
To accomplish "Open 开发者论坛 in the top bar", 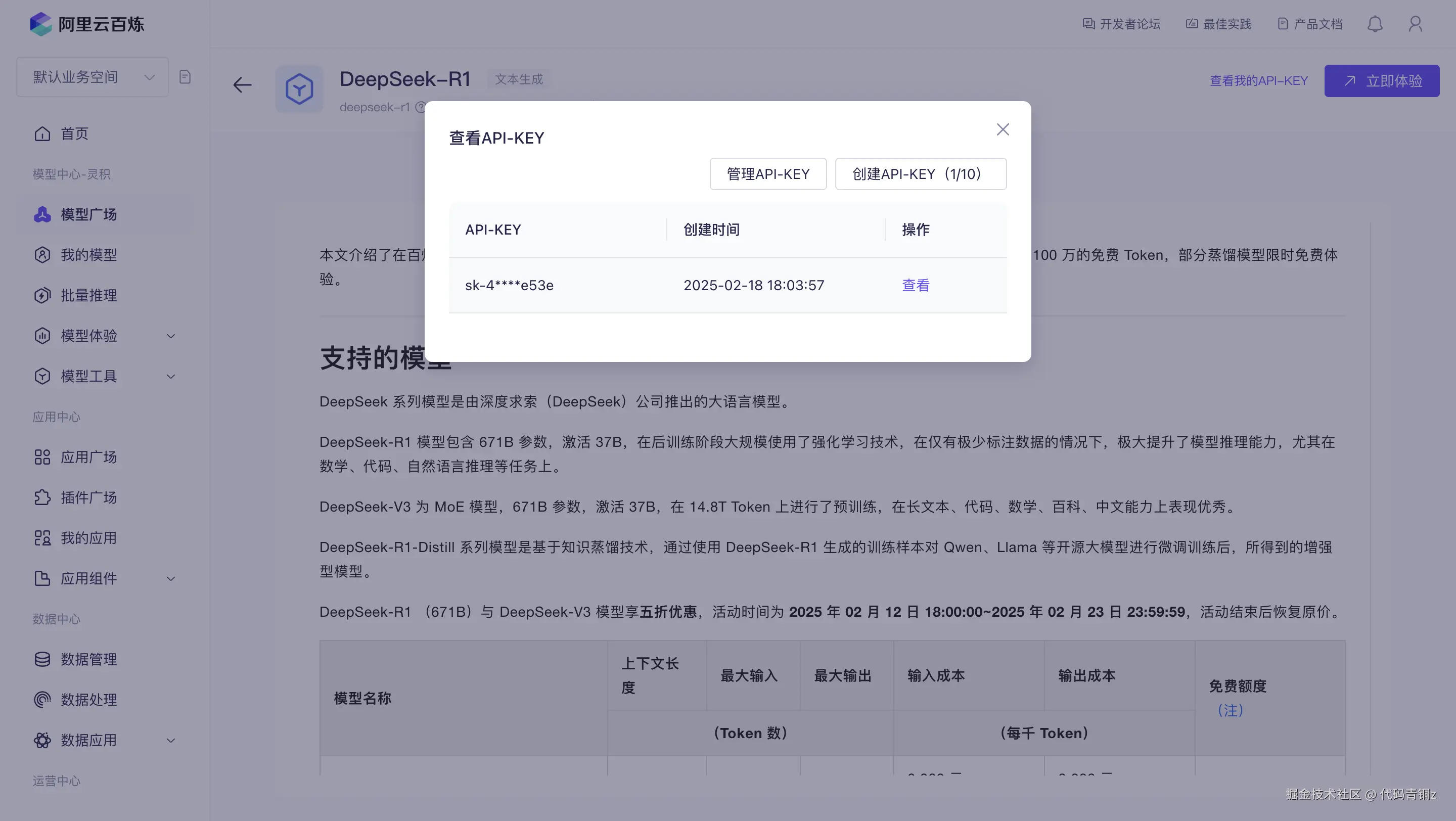I will (x=1121, y=24).
